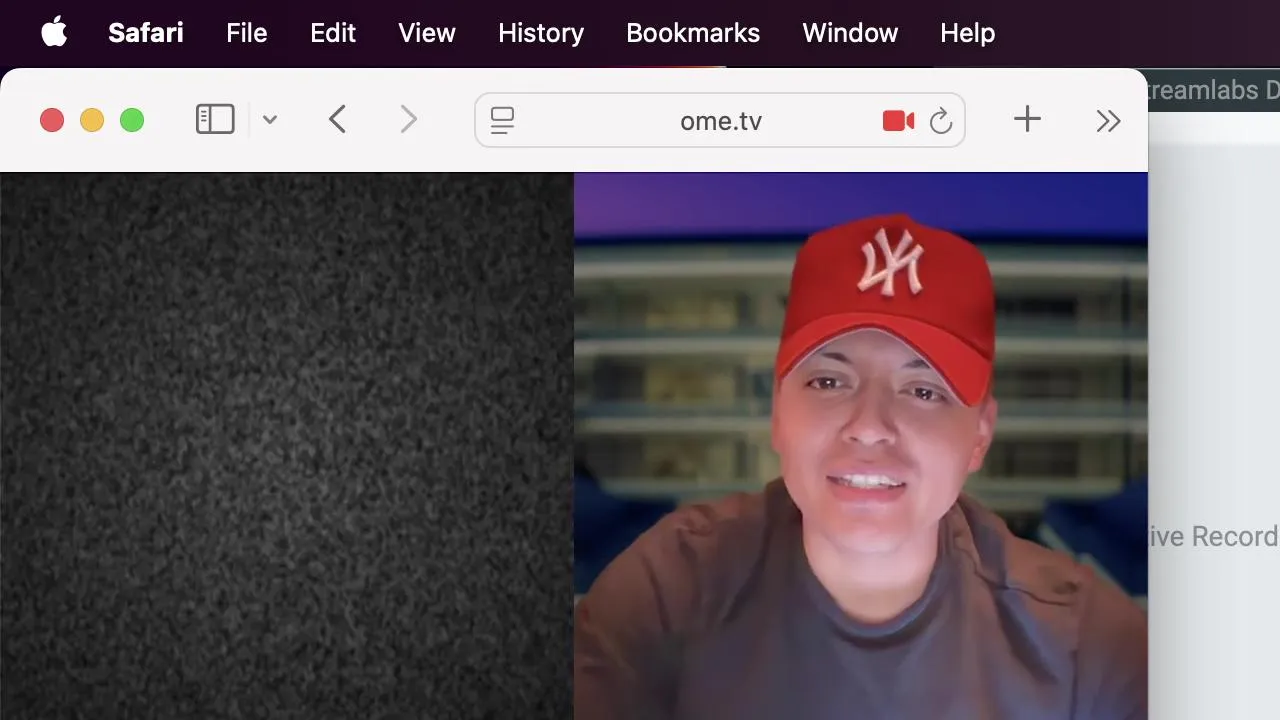Minimize the Safari window

tap(92, 121)
